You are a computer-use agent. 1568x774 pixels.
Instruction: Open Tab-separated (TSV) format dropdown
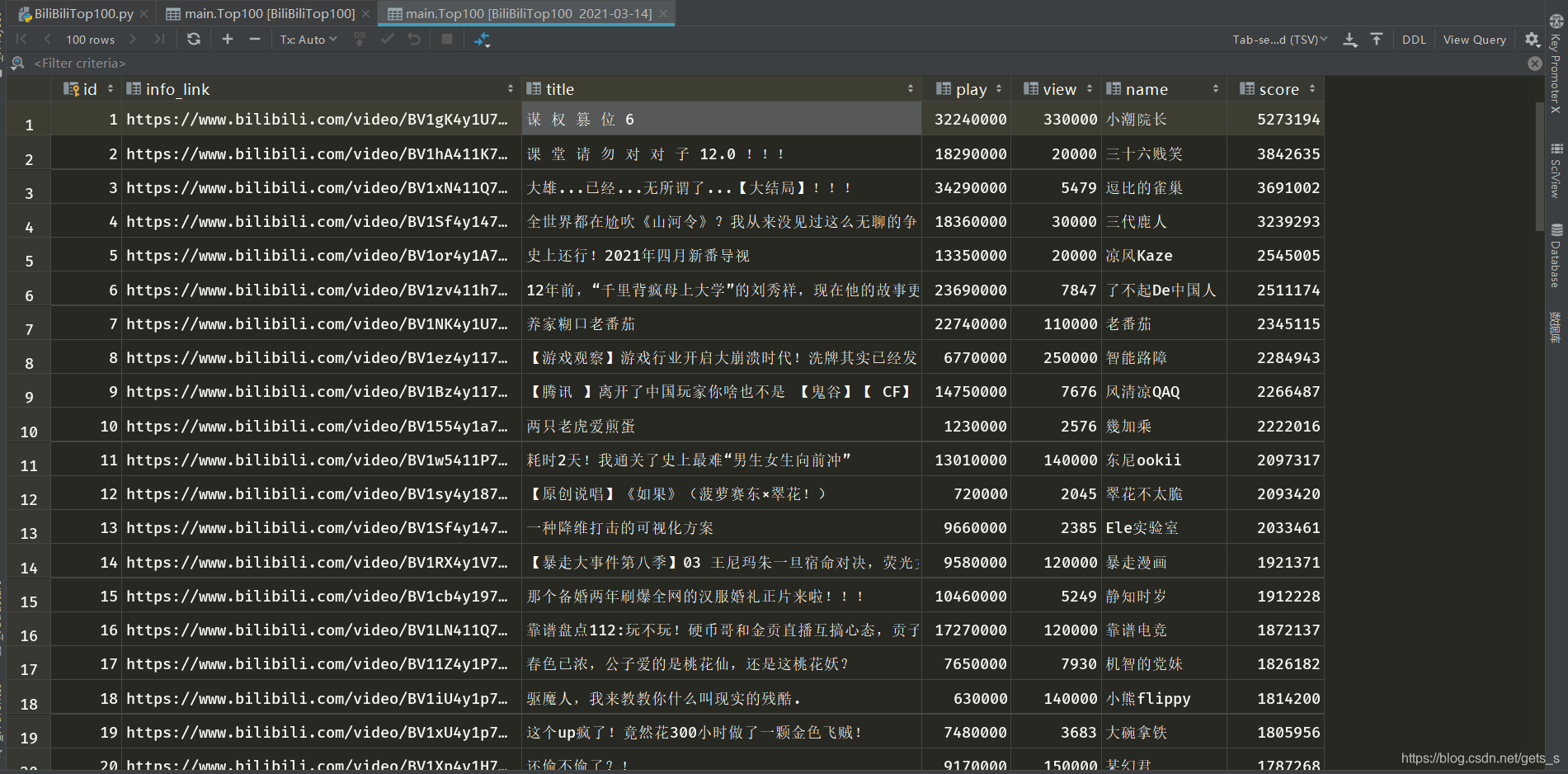(1280, 39)
